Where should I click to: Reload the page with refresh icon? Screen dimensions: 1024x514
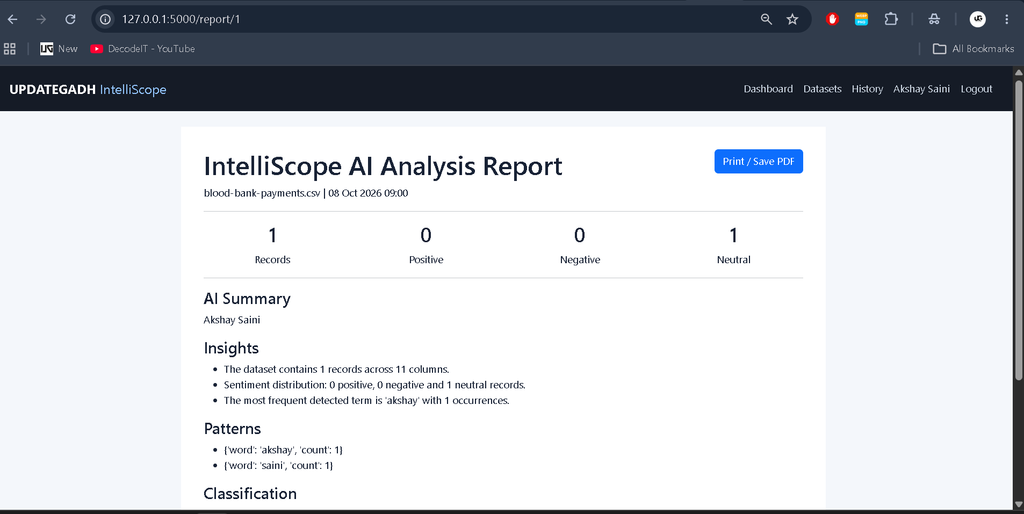71,20
